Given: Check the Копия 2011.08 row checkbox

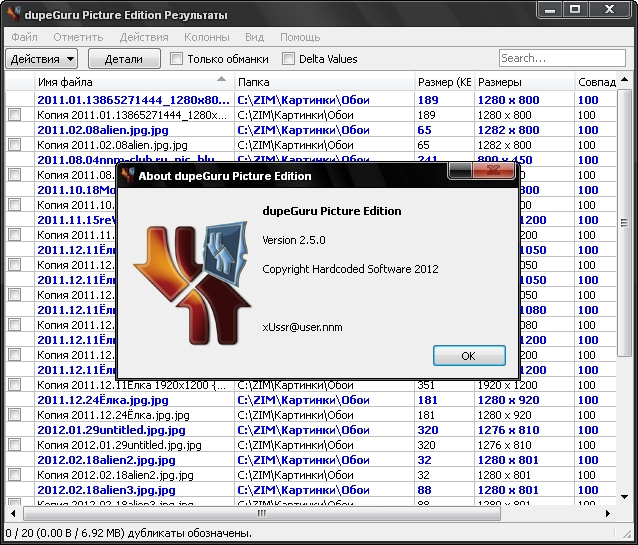Looking at the screenshot, I should [x=15, y=175].
